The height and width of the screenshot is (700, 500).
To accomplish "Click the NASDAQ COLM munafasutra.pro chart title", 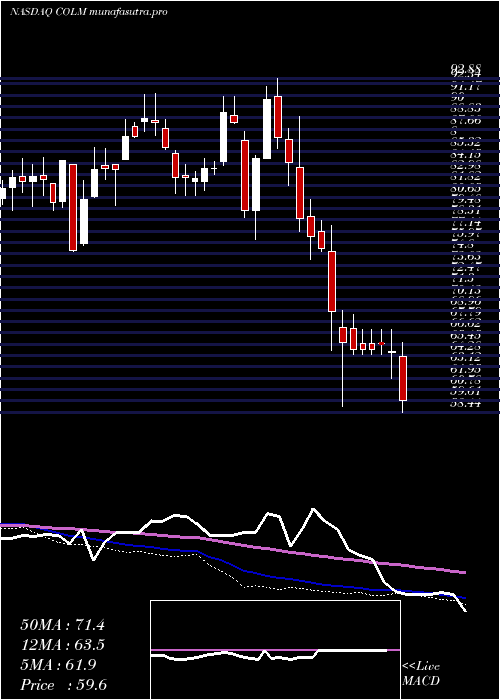I will [88, 12].
